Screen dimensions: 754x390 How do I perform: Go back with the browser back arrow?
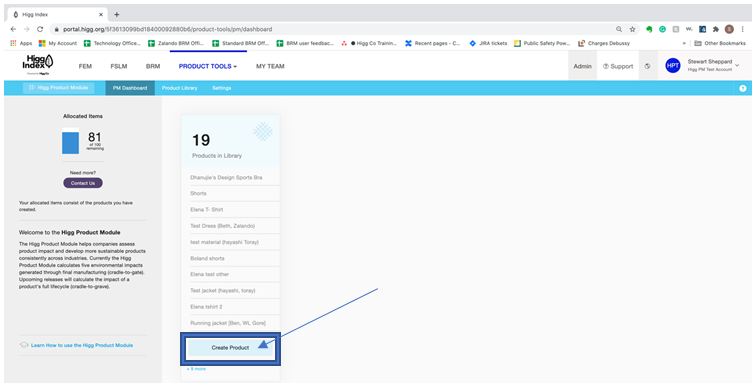[13, 29]
